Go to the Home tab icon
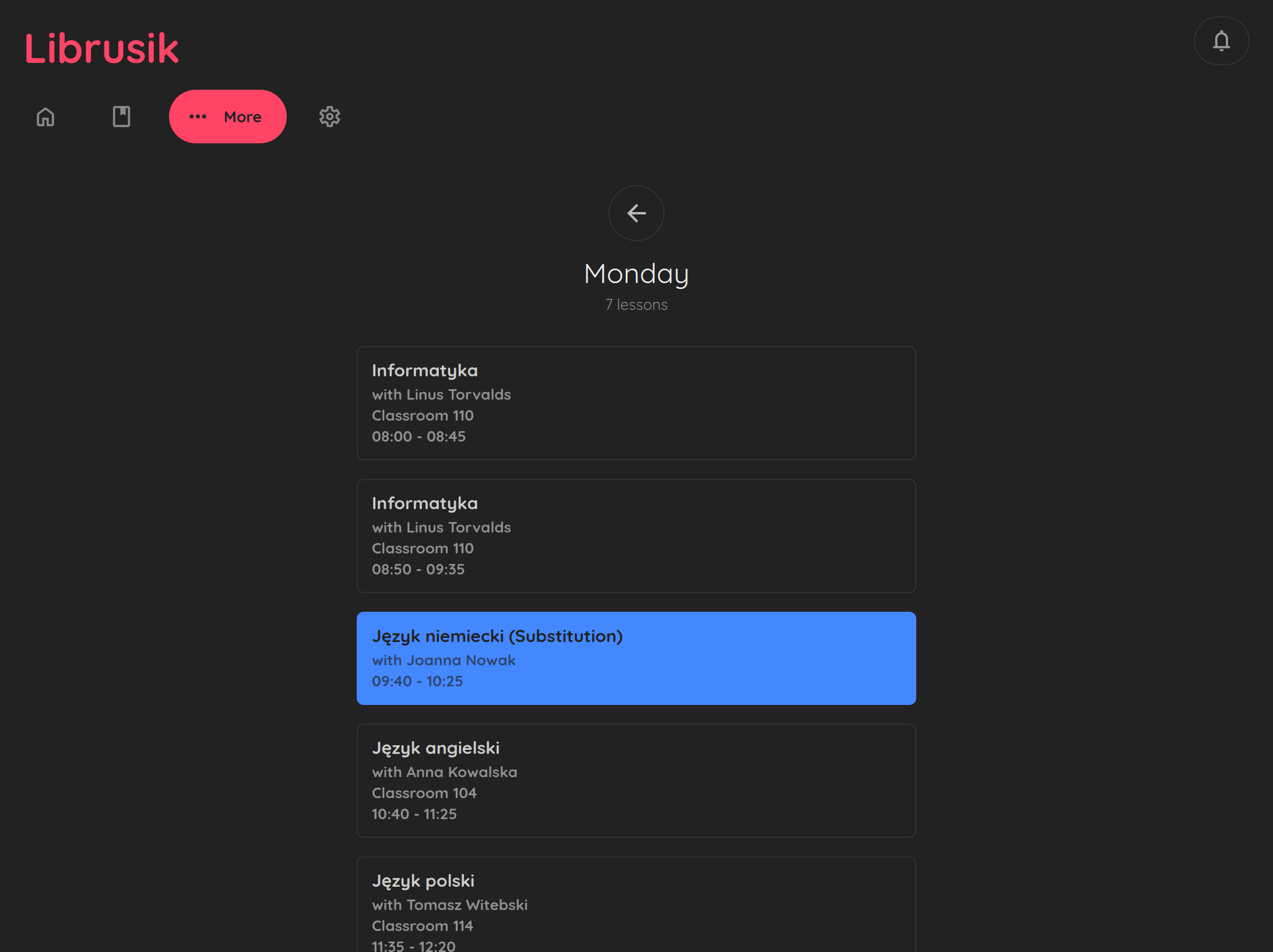The width and height of the screenshot is (1273, 952). click(x=45, y=117)
